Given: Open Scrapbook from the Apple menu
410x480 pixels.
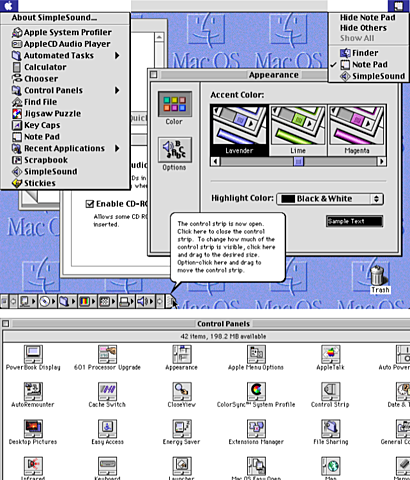Looking at the screenshot, I should point(65,160).
